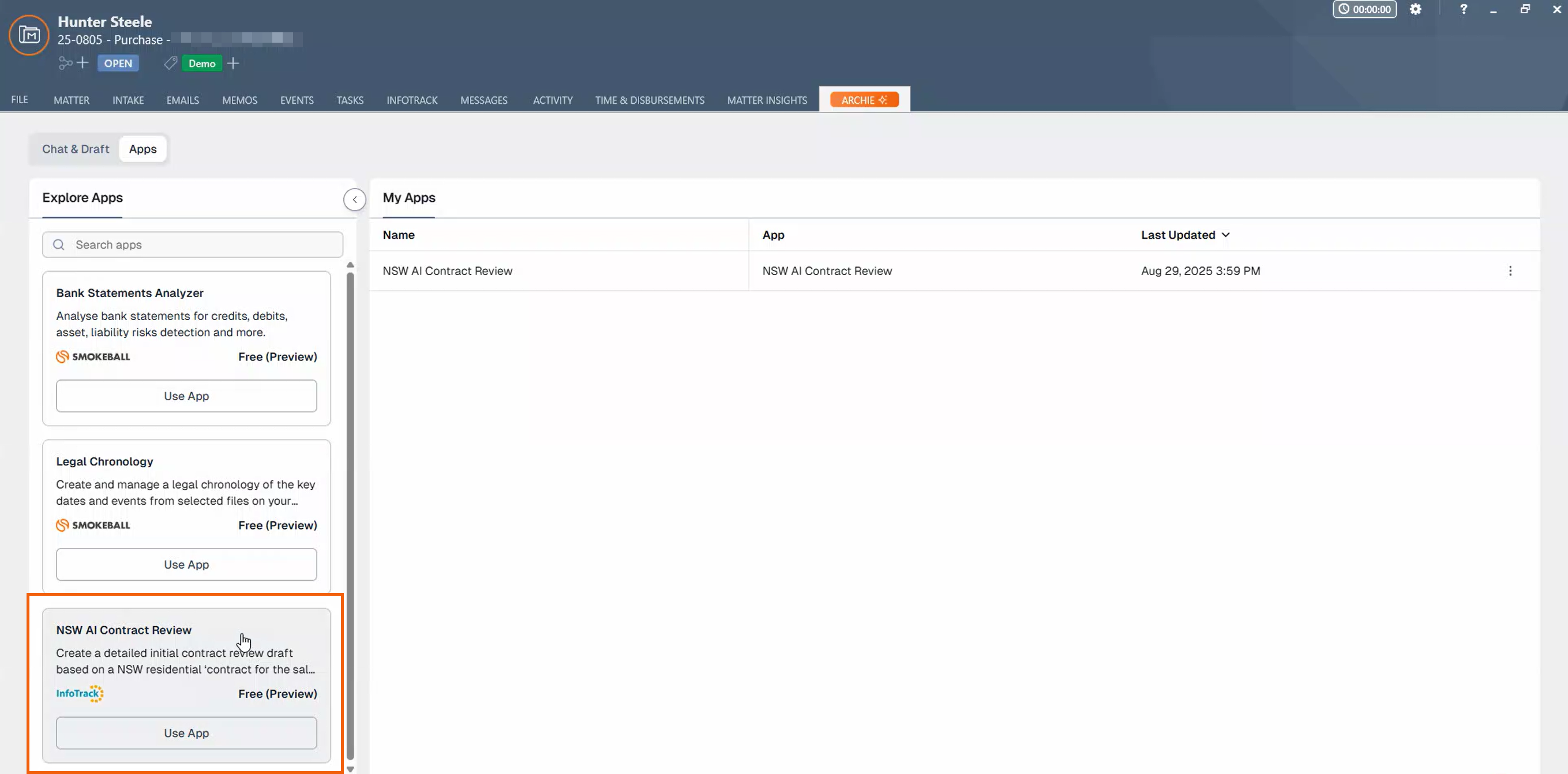Use App for Legal Chronology
Viewport: 1568px width, 774px height.
click(x=186, y=565)
